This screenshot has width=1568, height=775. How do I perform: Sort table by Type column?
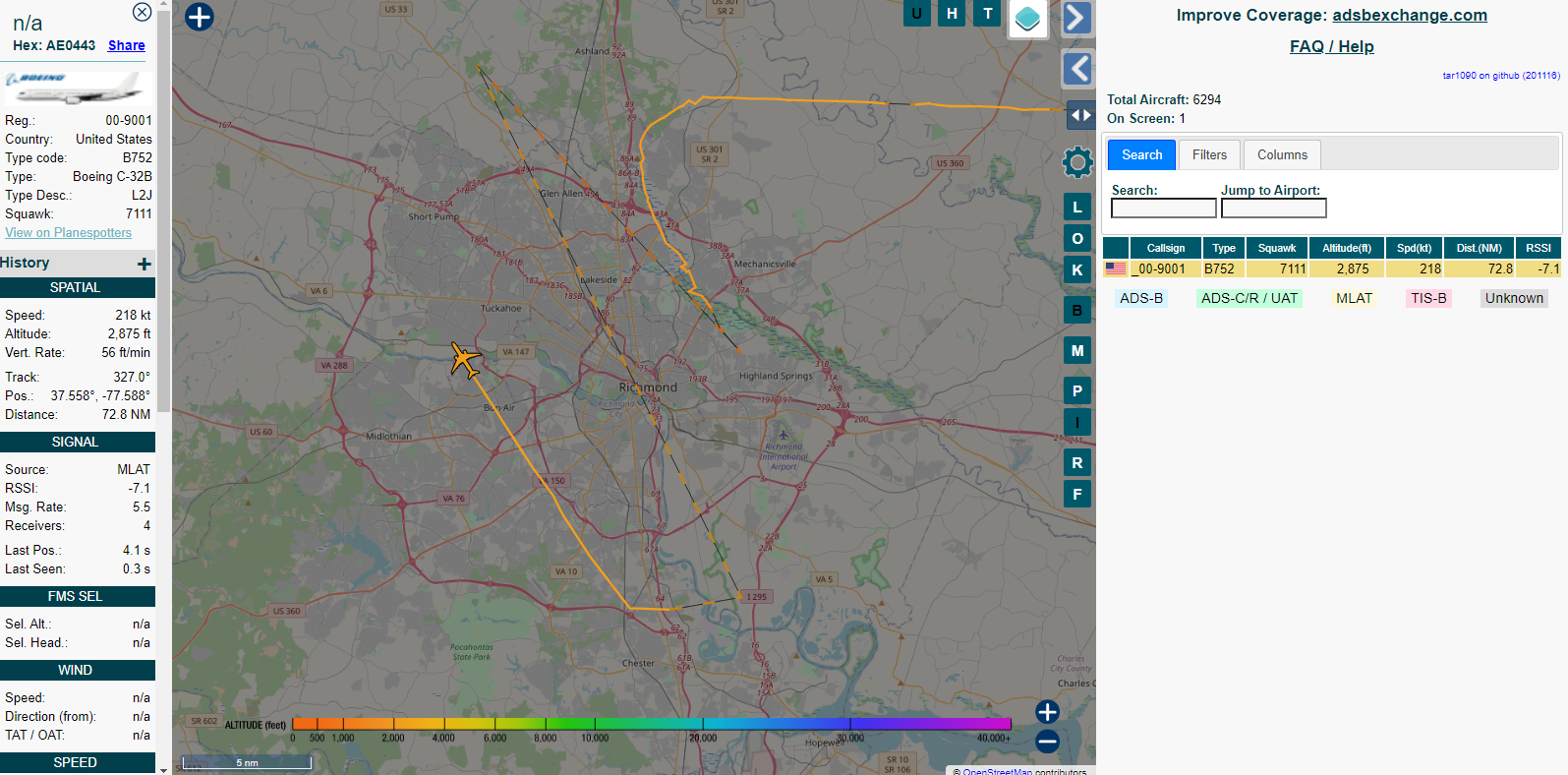click(1224, 248)
